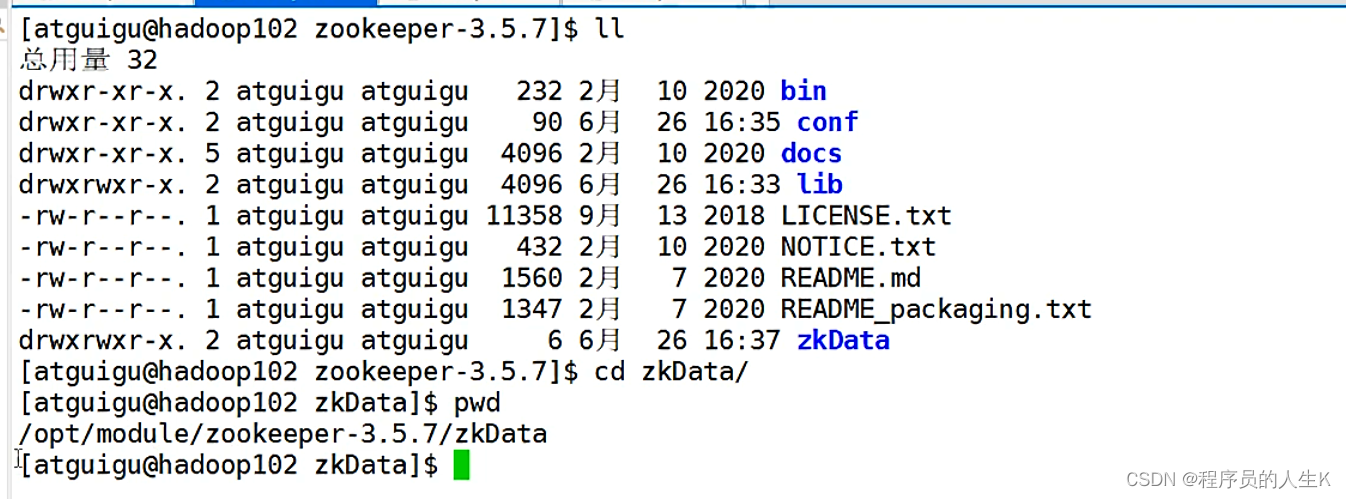Select the docs directory name
This screenshot has height=499, width=1346.
pyautogui.click(x=811, y=153)
